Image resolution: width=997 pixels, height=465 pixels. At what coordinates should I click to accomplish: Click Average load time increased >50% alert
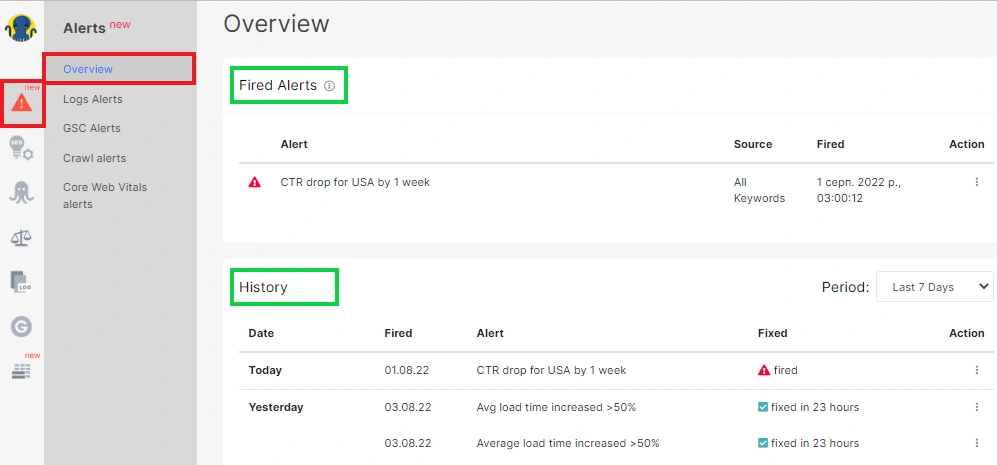(568, 443)
